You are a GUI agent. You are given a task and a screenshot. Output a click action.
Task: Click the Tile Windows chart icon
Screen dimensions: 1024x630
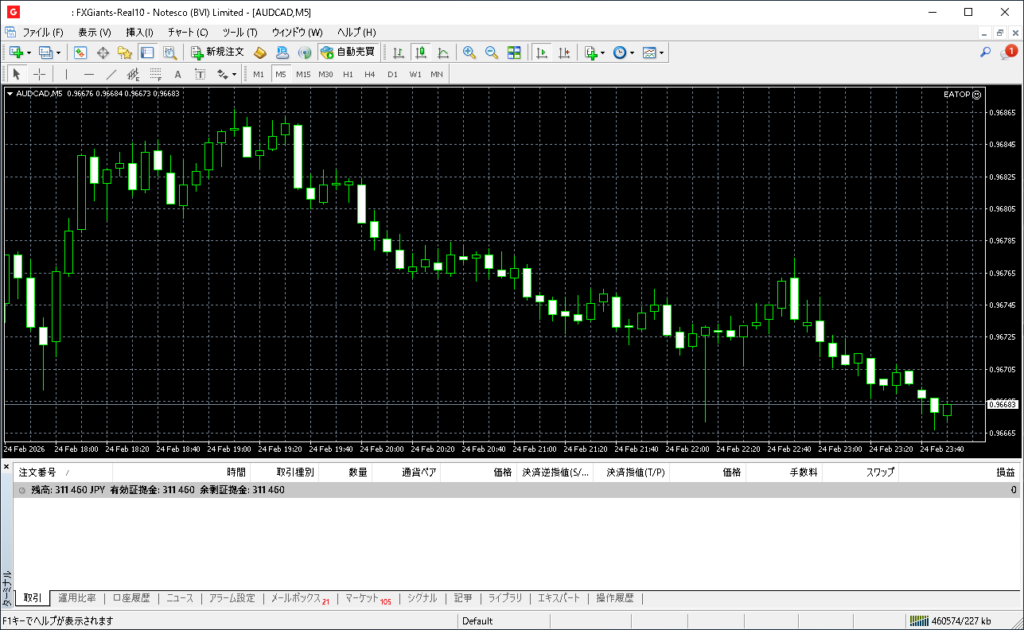click(514, 52)
